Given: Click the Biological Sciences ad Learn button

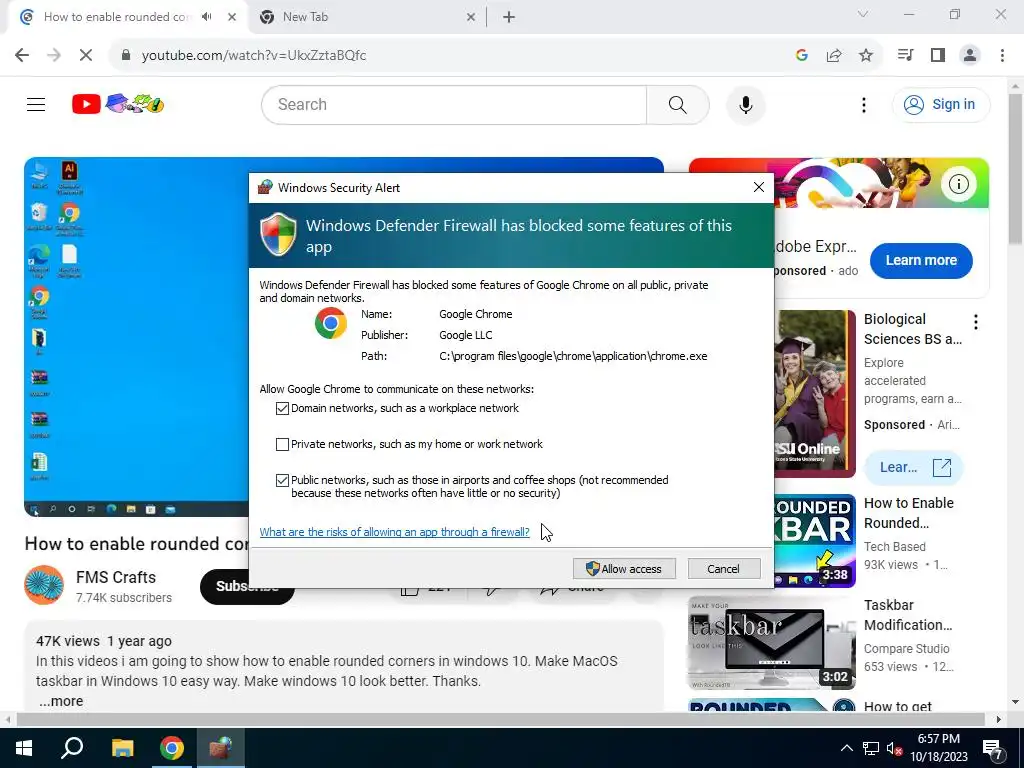Looking at the screenshot, I should click(913, 468).
